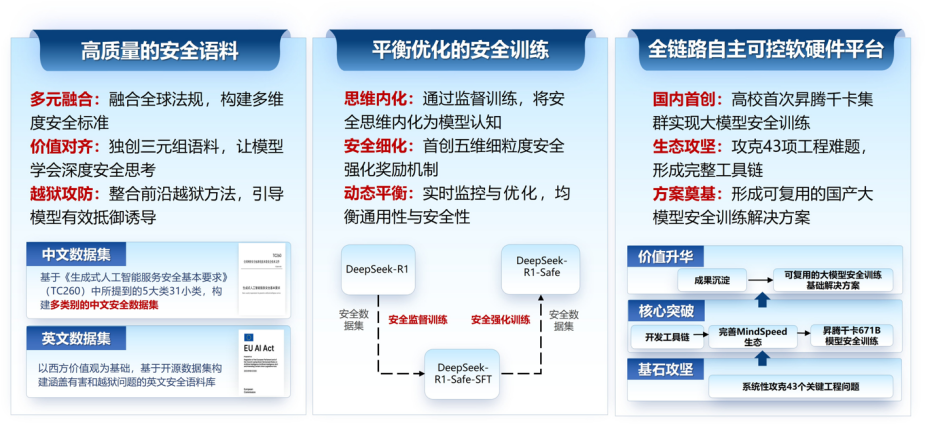Screen dimensions: 936x424
Task: Select the 系统性攻克43个关键工程问题 box
Action: click(800, 386)
